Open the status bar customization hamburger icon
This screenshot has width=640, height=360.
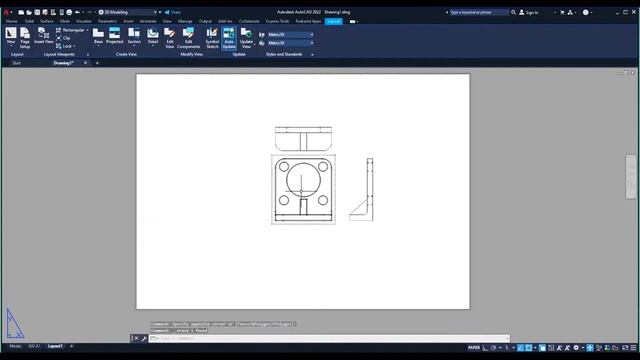click(633, 348)
